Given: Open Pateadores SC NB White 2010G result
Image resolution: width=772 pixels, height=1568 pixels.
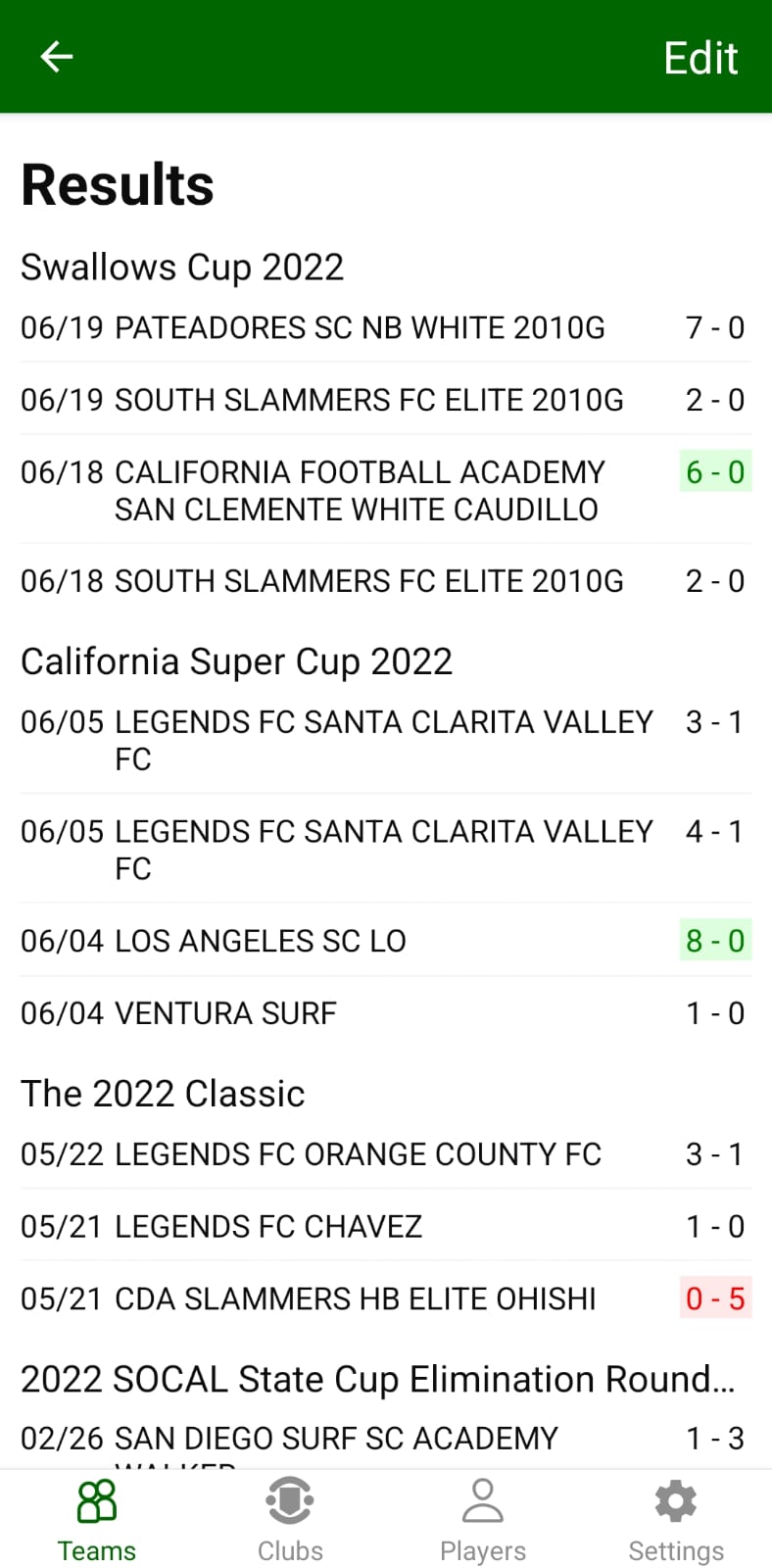Looking at the screenshot, I should click(360, 327).
